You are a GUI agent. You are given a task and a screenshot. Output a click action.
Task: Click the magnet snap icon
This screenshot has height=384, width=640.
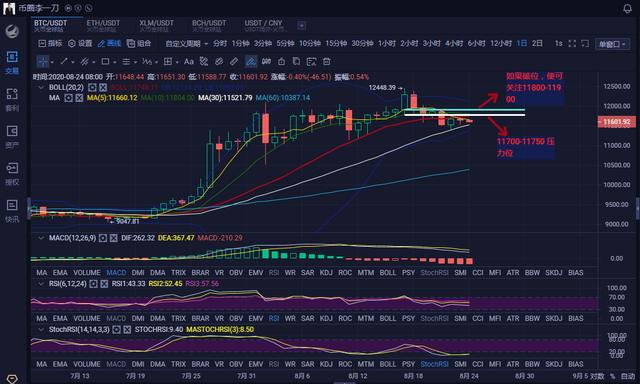point(267,62)
